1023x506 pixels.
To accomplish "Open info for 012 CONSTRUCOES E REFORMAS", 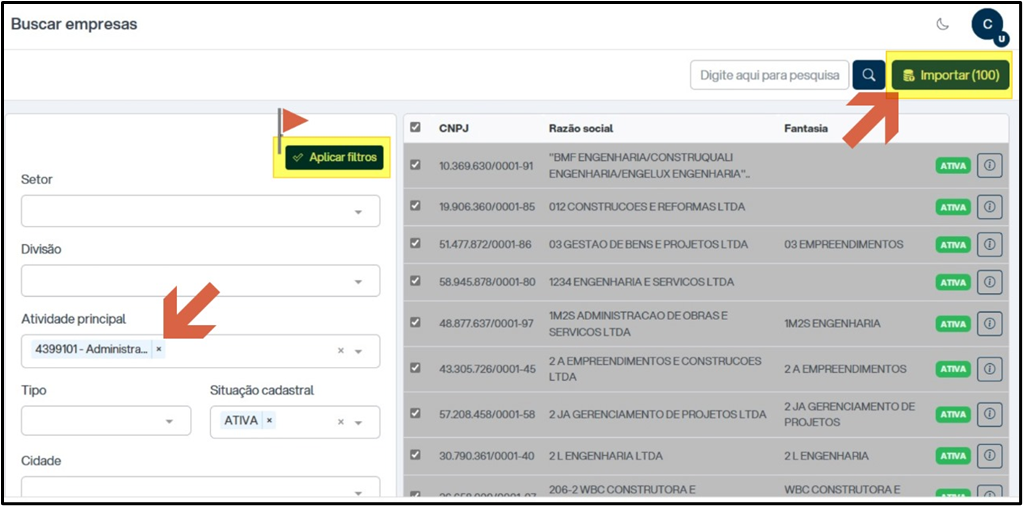I will pyautogui.click(x=989, y=207).
